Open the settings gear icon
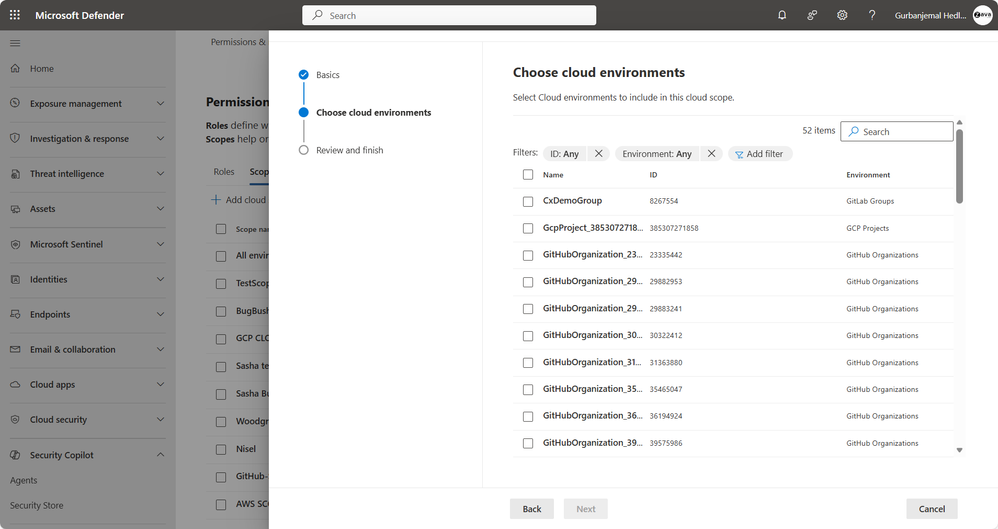This screenshot has height=529, width=998. (x=842, y=15)
